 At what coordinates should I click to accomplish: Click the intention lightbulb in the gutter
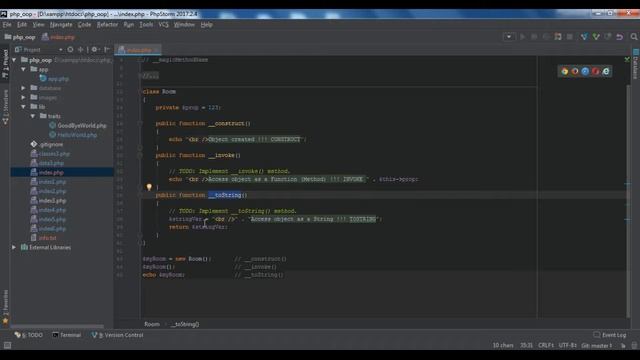click(149, 187)
